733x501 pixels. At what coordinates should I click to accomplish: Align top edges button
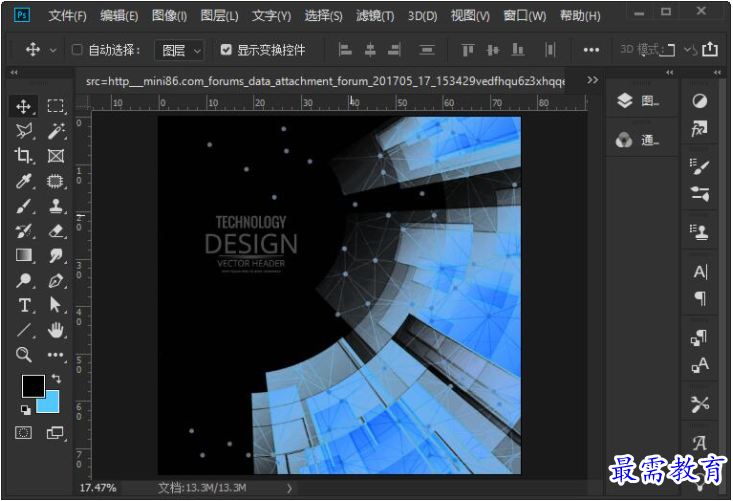coord(468,50)
